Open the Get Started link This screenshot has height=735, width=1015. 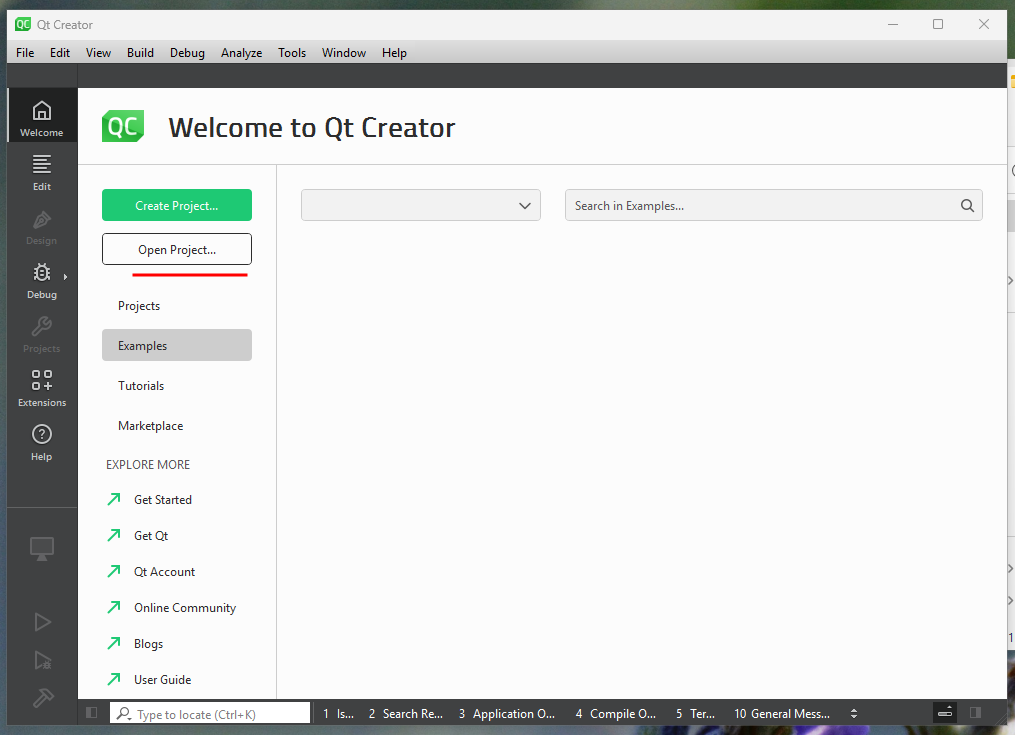click(162, 500)
